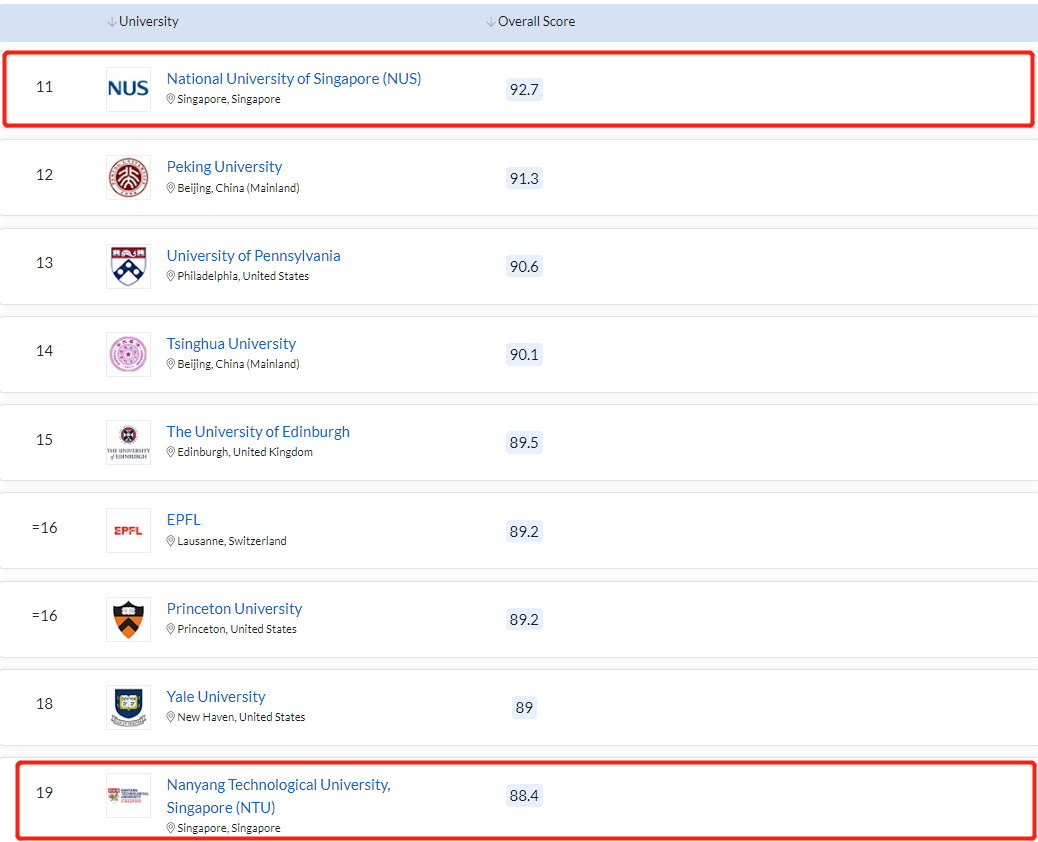Select Edinburgh, United Kingdom location text
Image resolution: width=1038 pixels, height=842 pixels.
tap(245, 452)
